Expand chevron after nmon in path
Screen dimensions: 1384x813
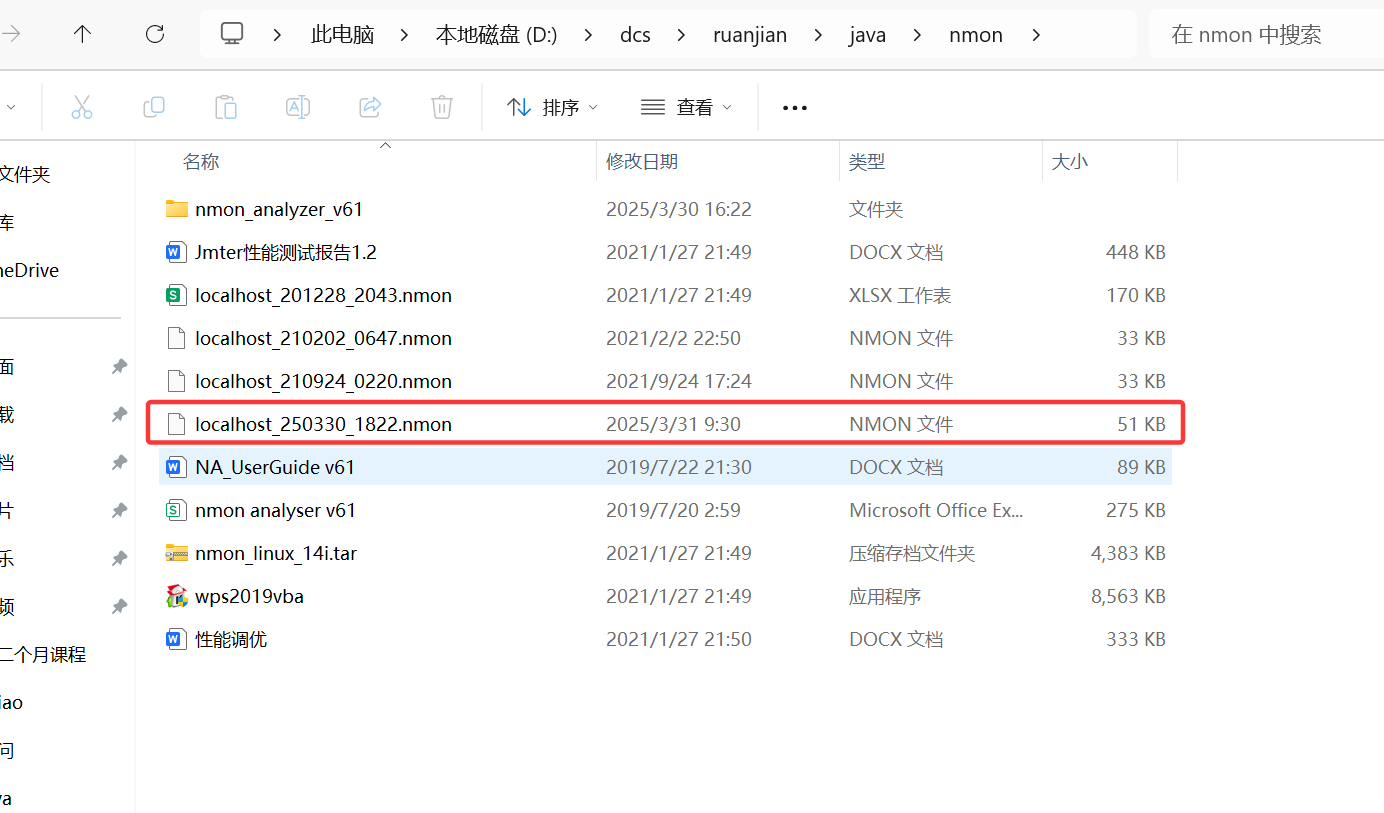1035,35
